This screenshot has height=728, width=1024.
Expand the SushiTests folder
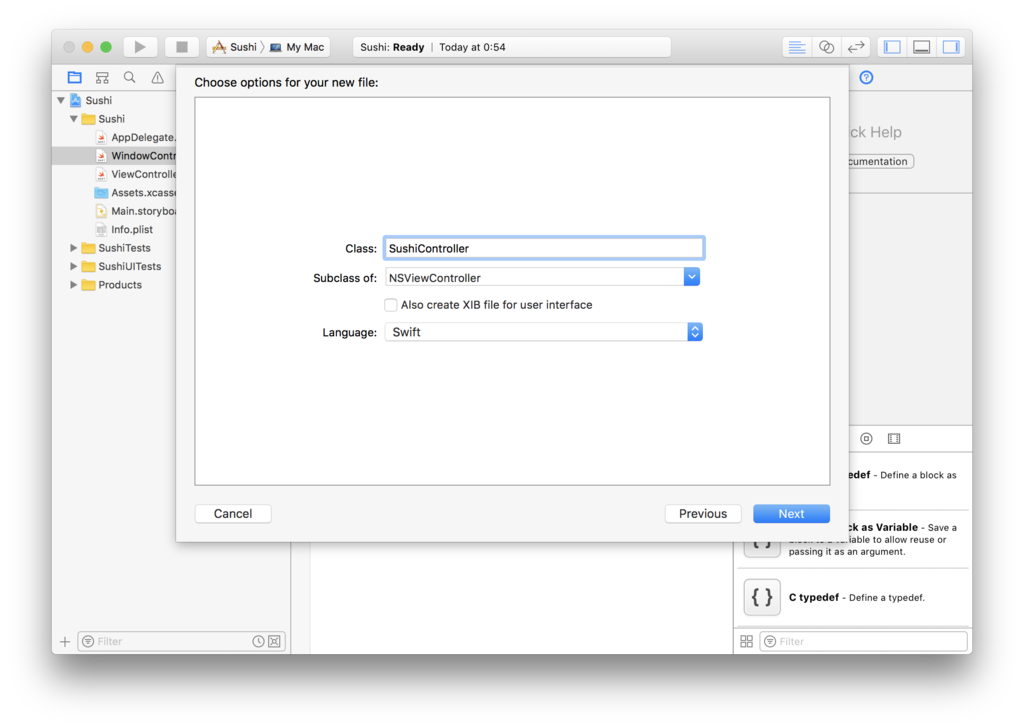coord(74,248)
